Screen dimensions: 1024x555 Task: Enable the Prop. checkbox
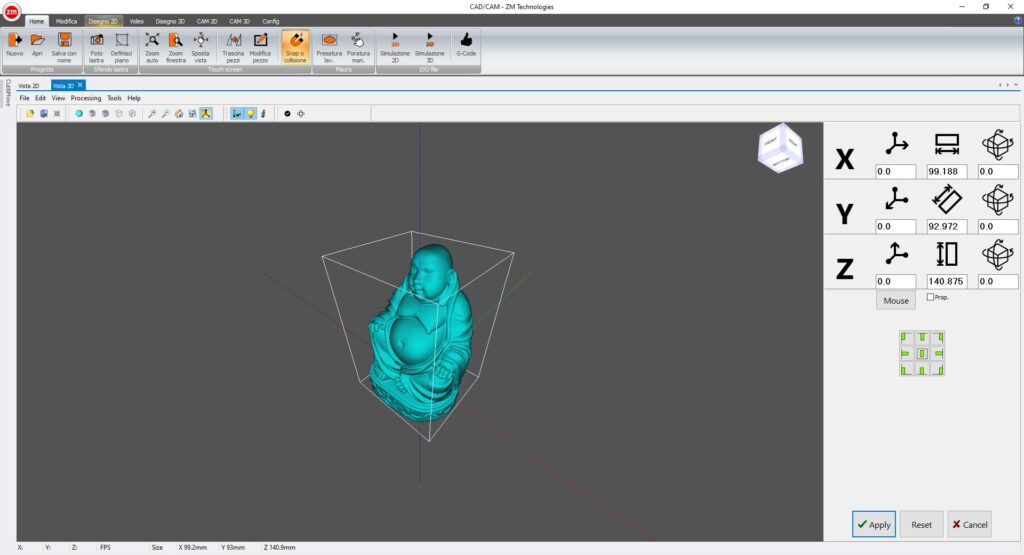(930, 297)
